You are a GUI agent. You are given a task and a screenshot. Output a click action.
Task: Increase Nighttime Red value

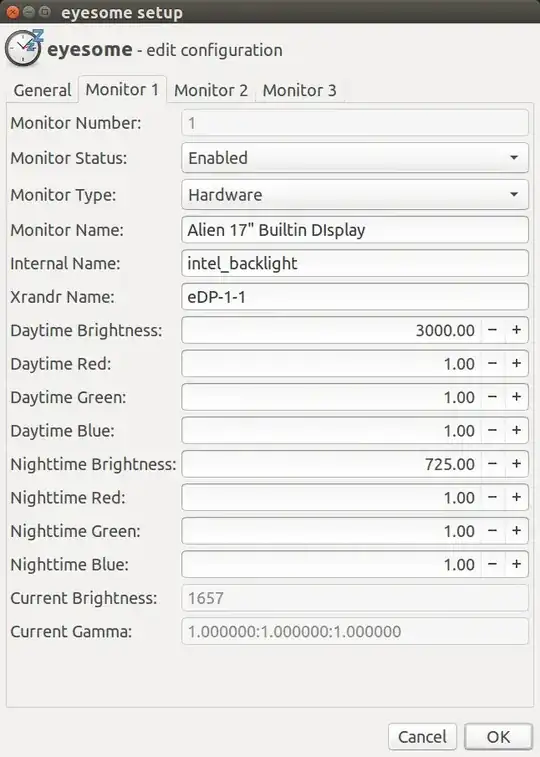click(516, 497)
